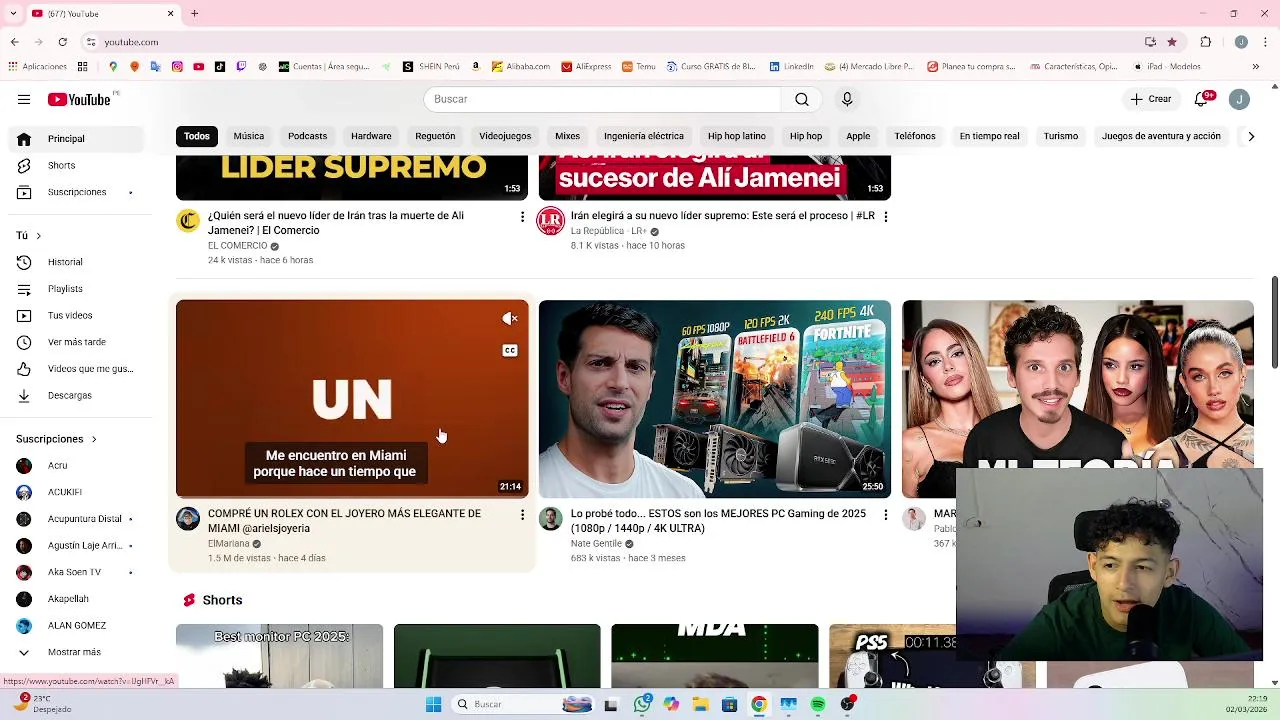Open EL COMERCIO channel name

(x=238, y=246)
